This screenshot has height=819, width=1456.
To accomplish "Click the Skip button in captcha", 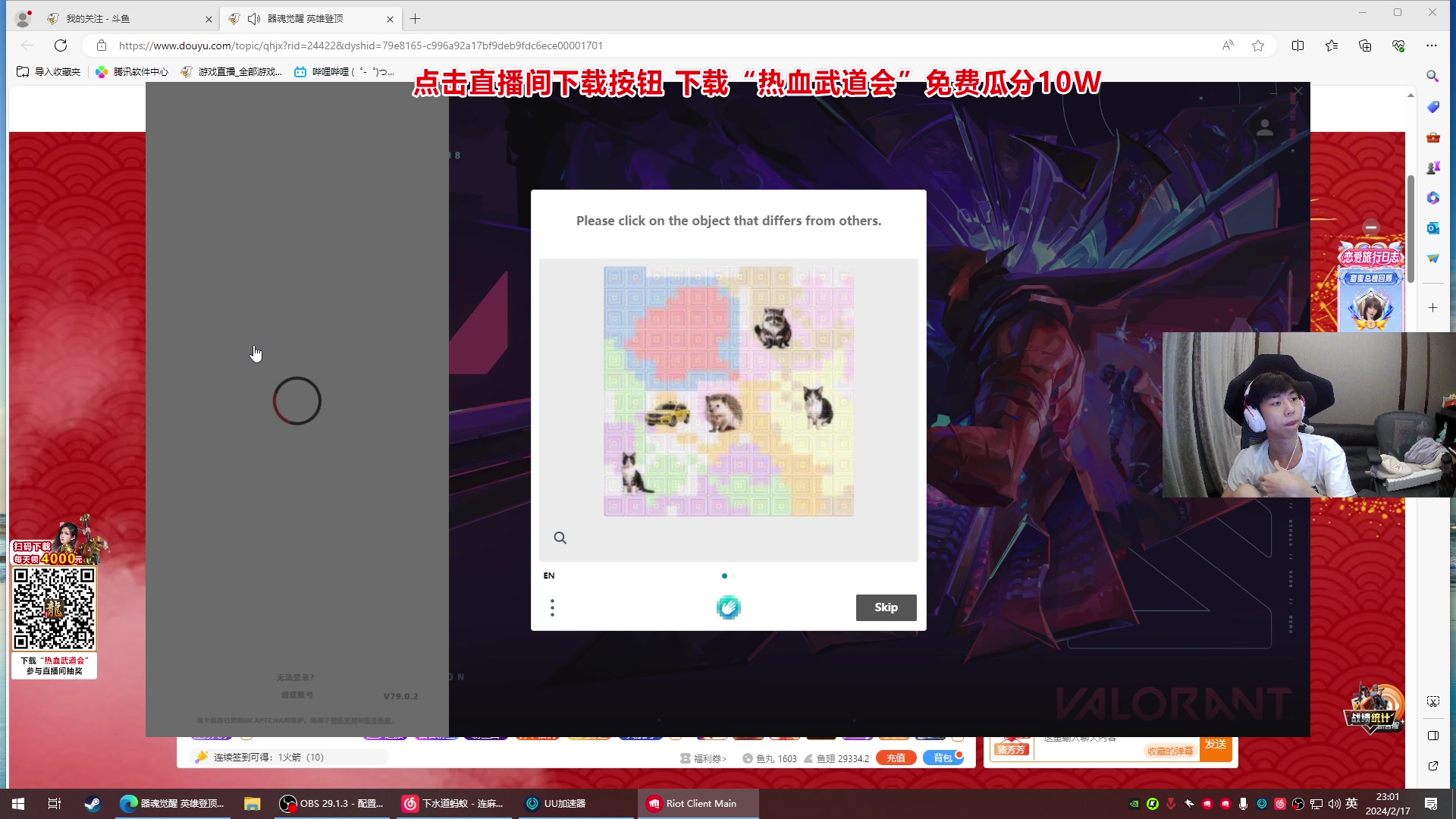I will pyautogui.click(x=886, y=607).
